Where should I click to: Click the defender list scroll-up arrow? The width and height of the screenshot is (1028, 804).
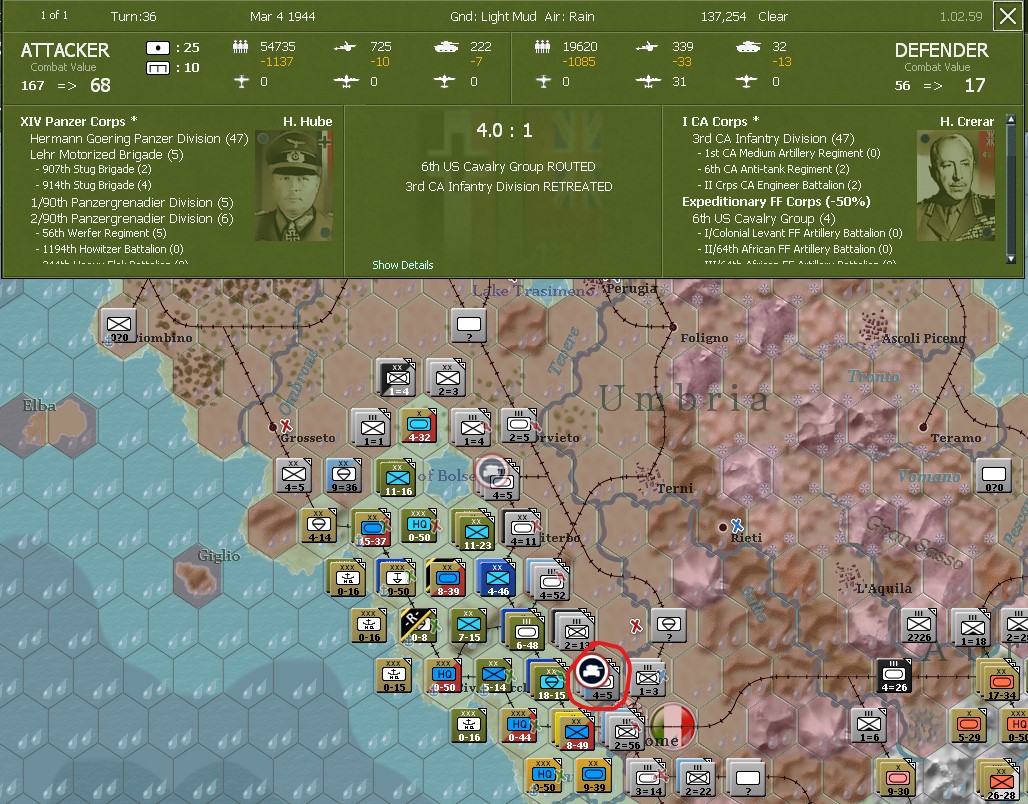(1010, 120)
